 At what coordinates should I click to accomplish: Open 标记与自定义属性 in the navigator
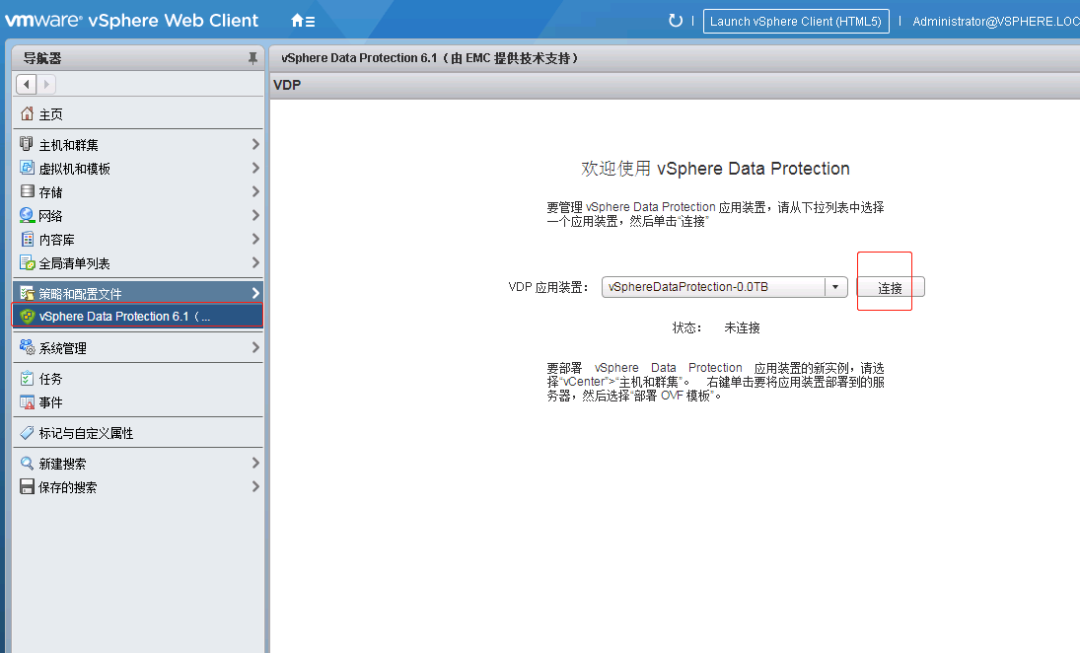tap(138, 433)
